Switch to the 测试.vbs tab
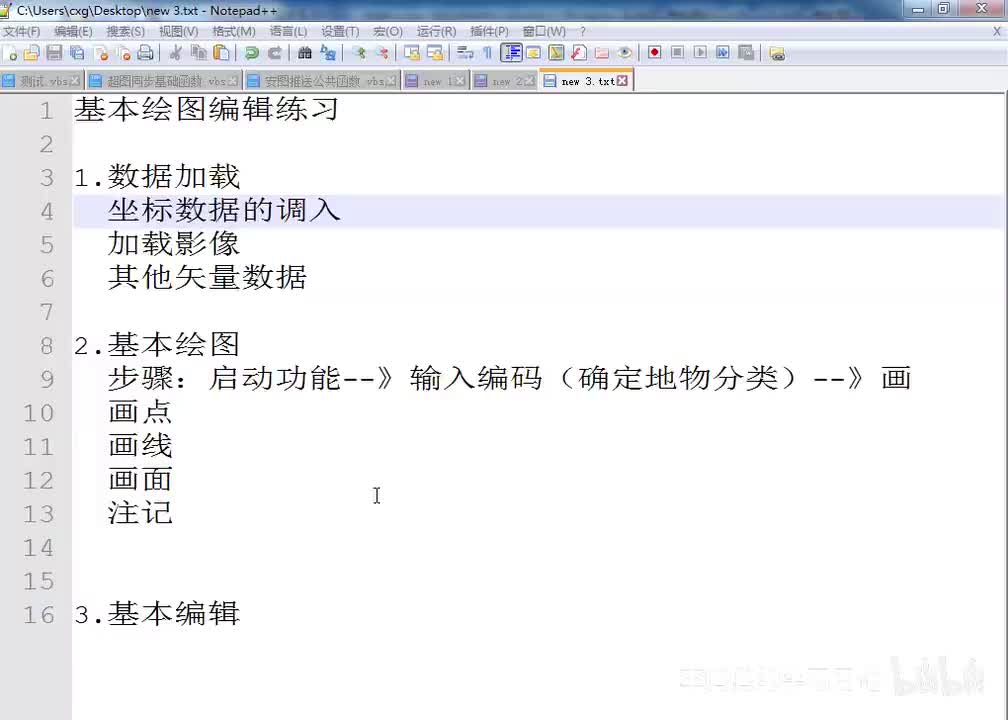 tap(42, 81)
